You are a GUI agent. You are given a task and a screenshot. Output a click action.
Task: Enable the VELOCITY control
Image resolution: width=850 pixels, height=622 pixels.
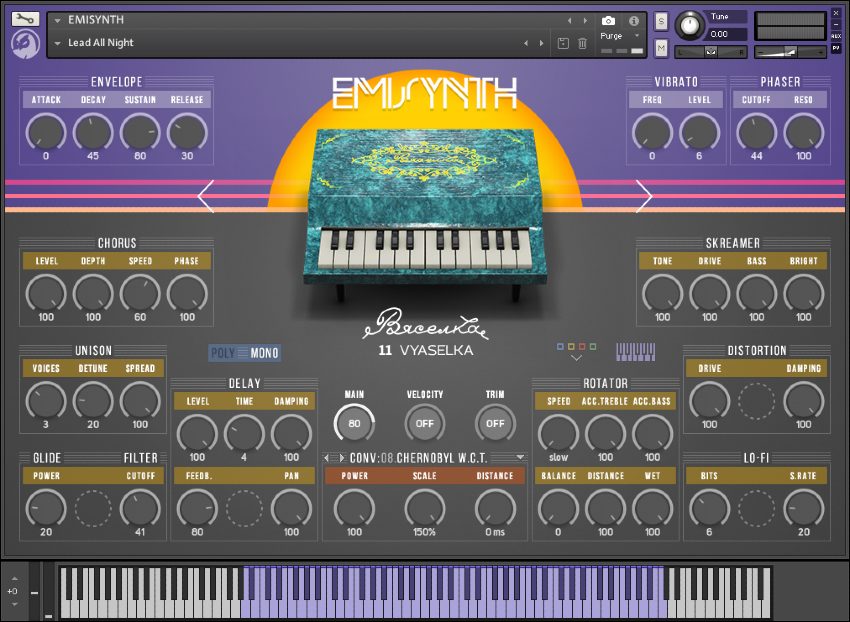(x=424, y=424)
